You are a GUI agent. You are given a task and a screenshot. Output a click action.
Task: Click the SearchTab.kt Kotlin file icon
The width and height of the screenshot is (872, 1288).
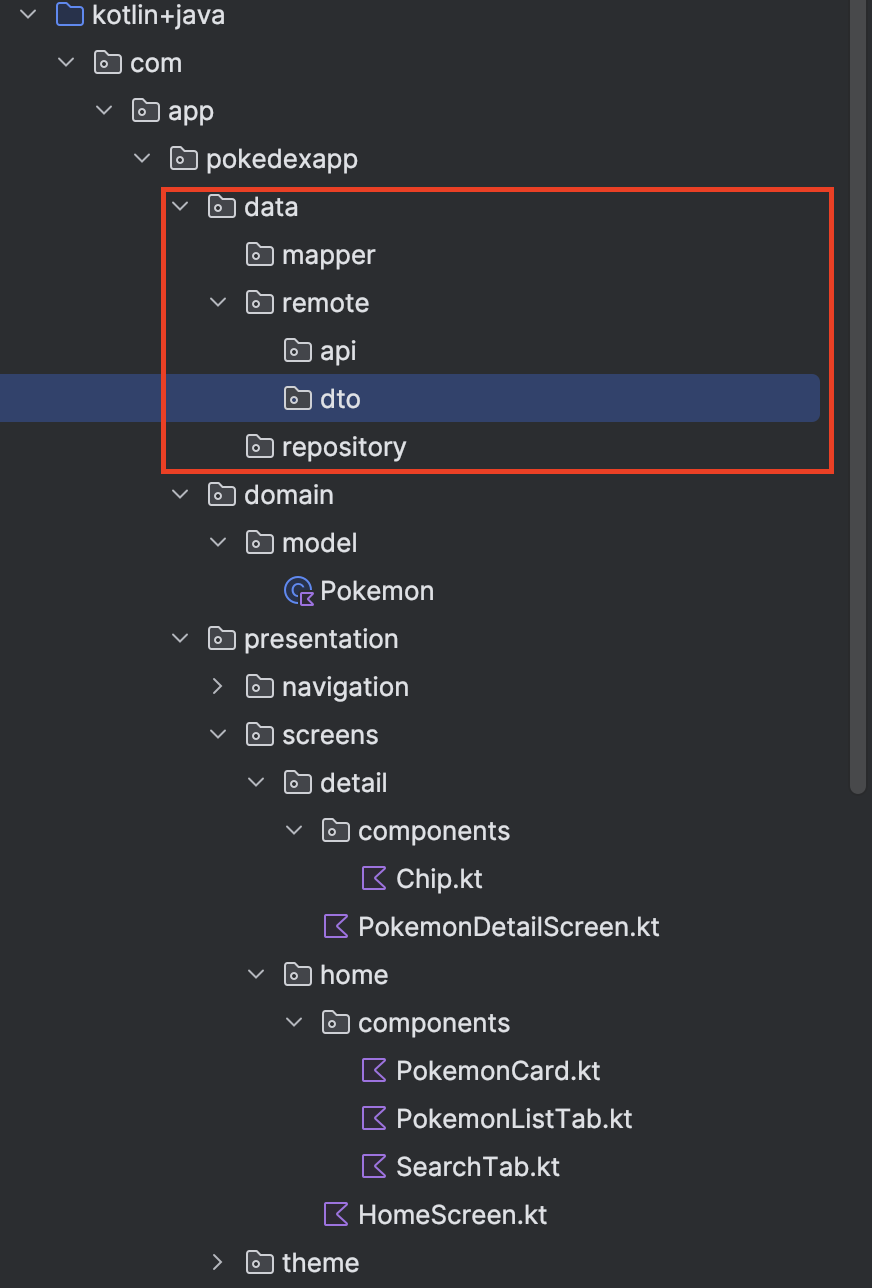374,1167
